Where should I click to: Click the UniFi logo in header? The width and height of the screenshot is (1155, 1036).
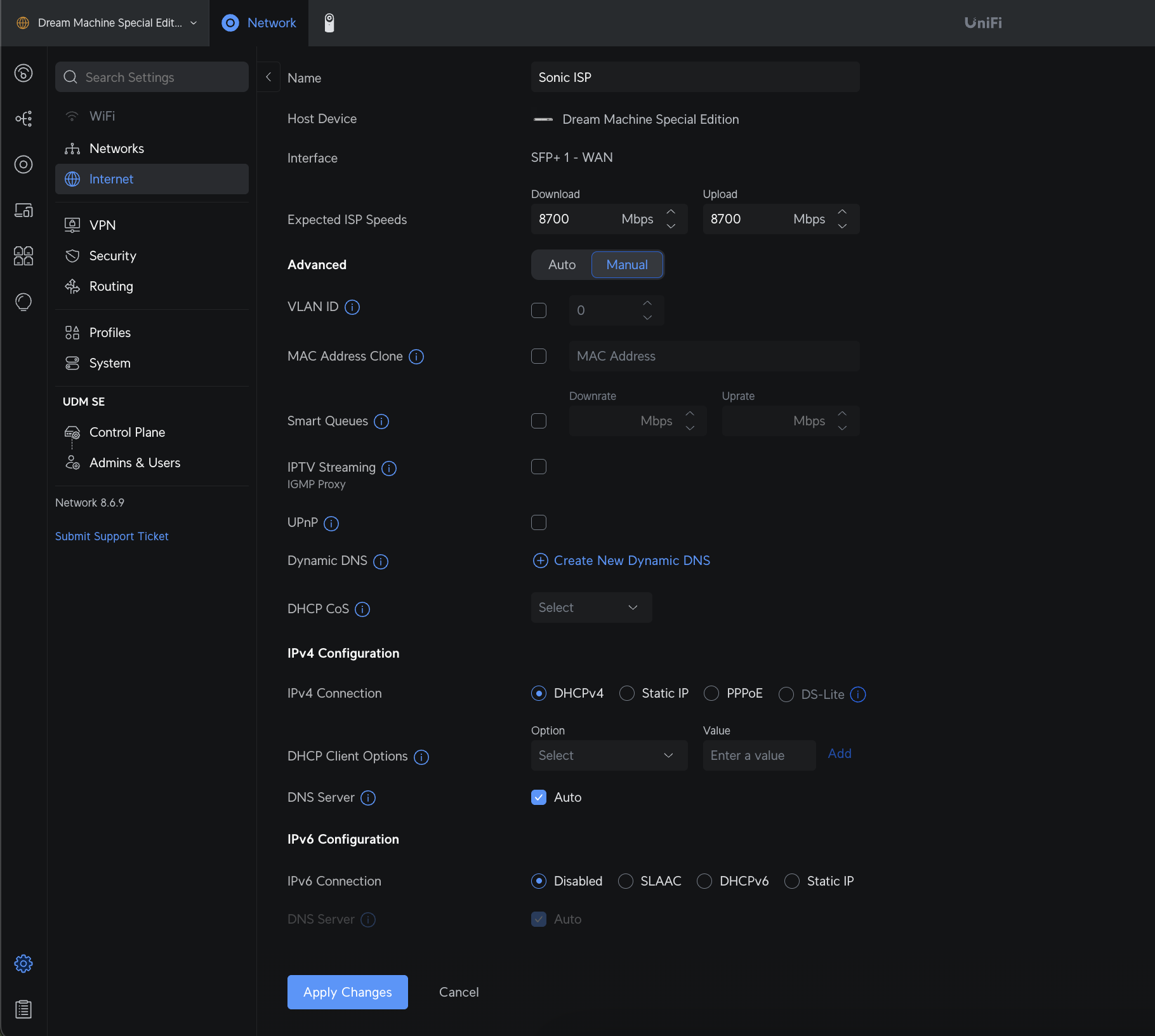(x=983, y=23)
